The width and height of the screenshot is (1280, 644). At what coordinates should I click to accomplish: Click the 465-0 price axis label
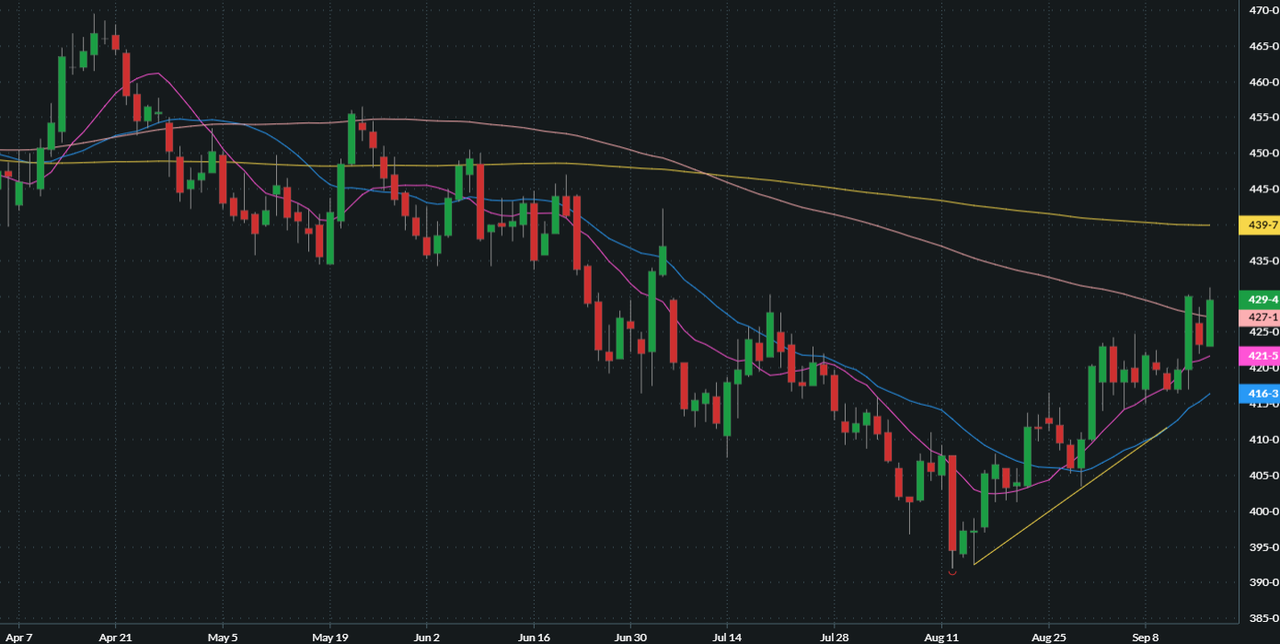tap(1264, 46)
